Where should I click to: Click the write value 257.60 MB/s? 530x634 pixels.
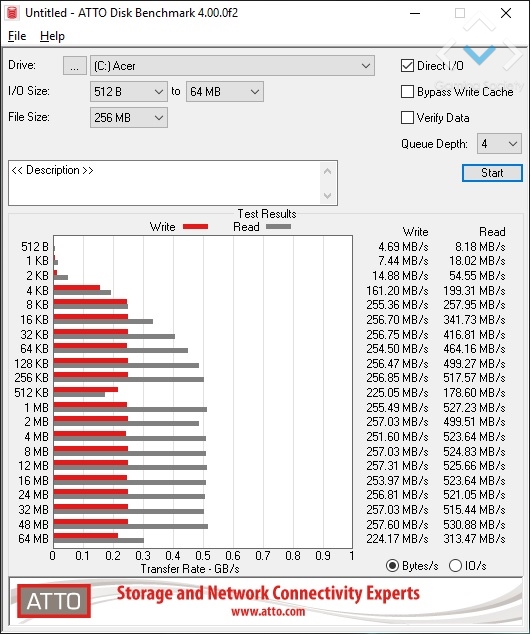[397, 524]
